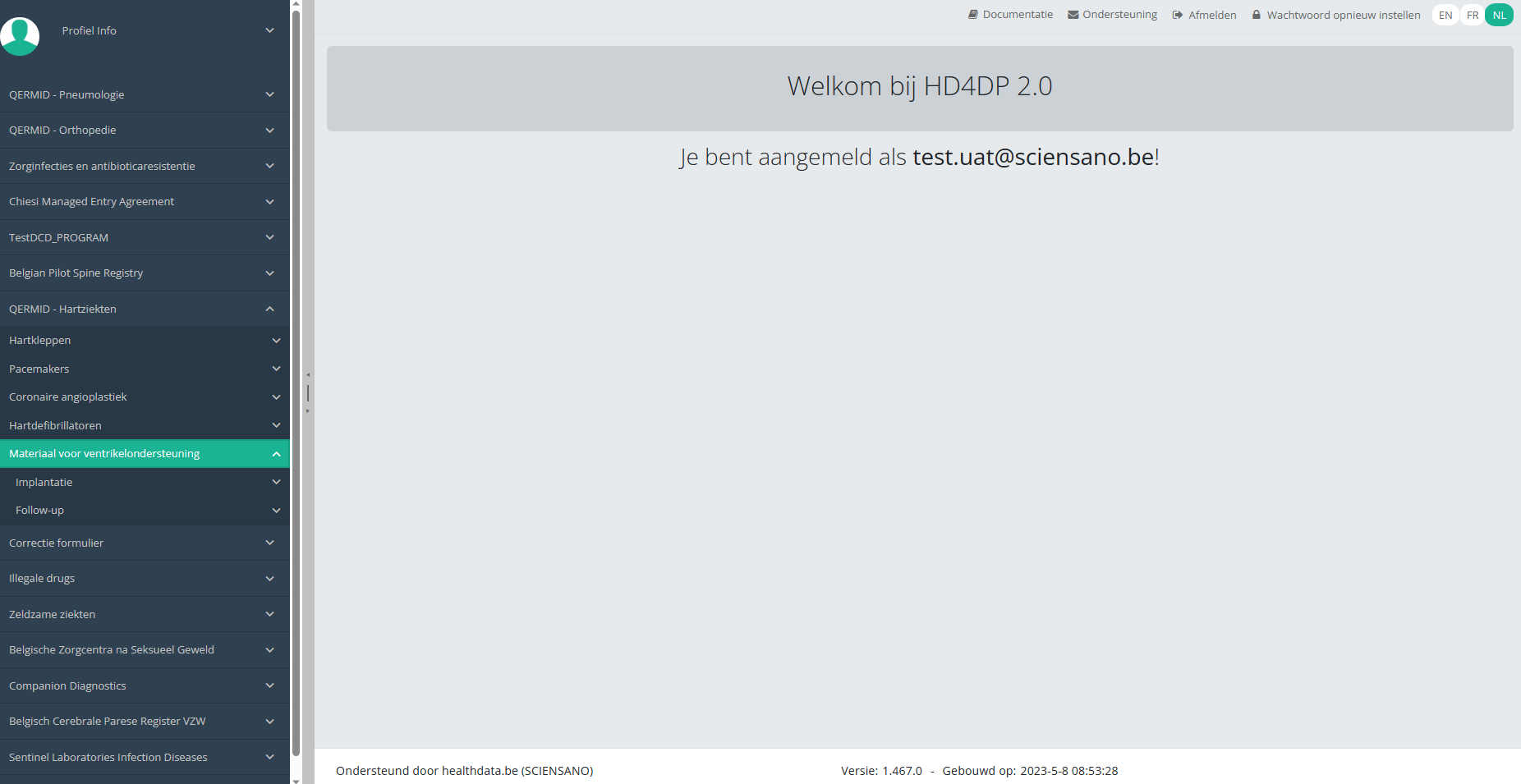Click the Documentatie book icon
This screenshot has height=784, width=1521.
(x=973, y=15)
